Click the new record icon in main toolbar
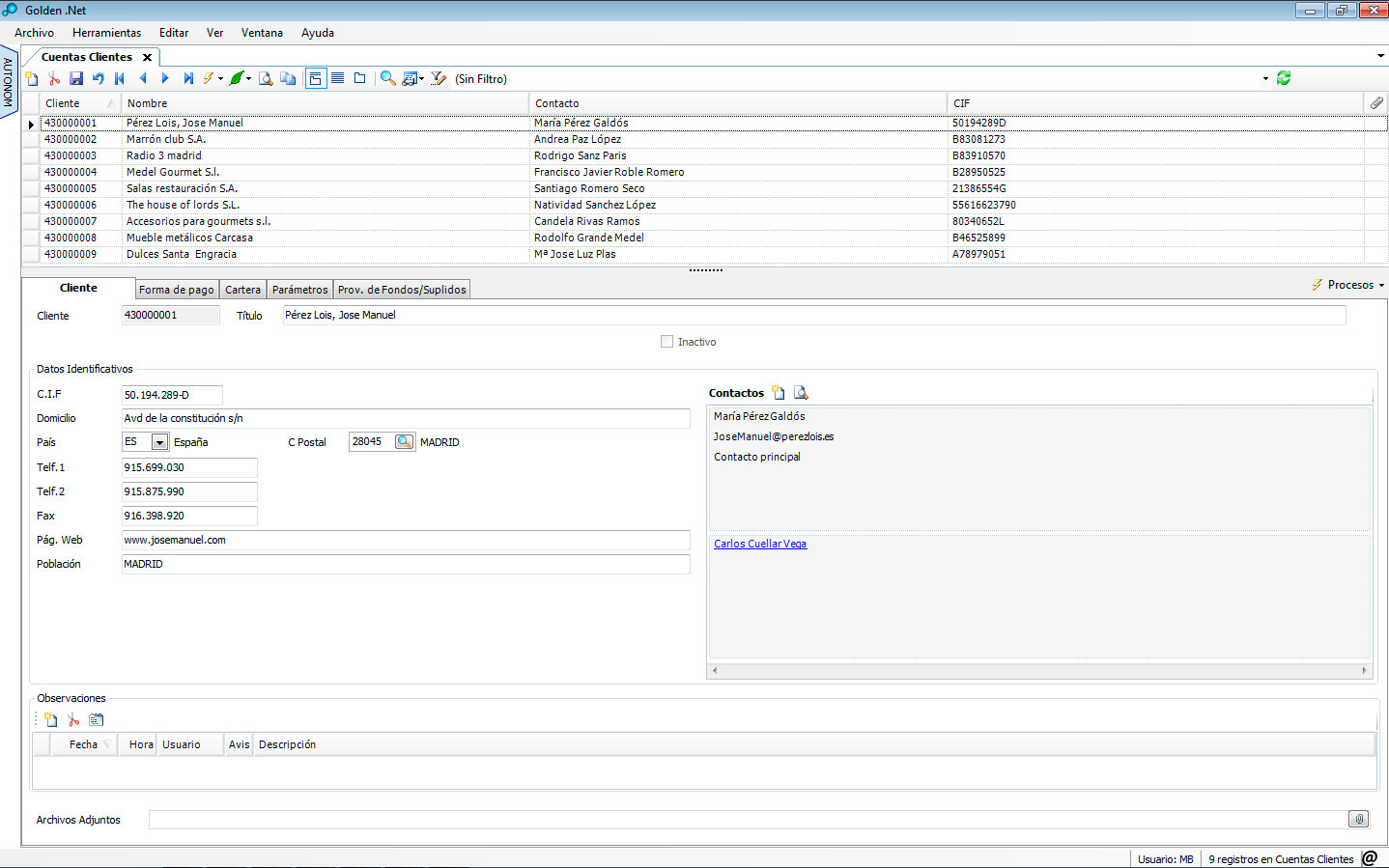Viewport: 1389px width, 868px height. click(x=32, y=78)
